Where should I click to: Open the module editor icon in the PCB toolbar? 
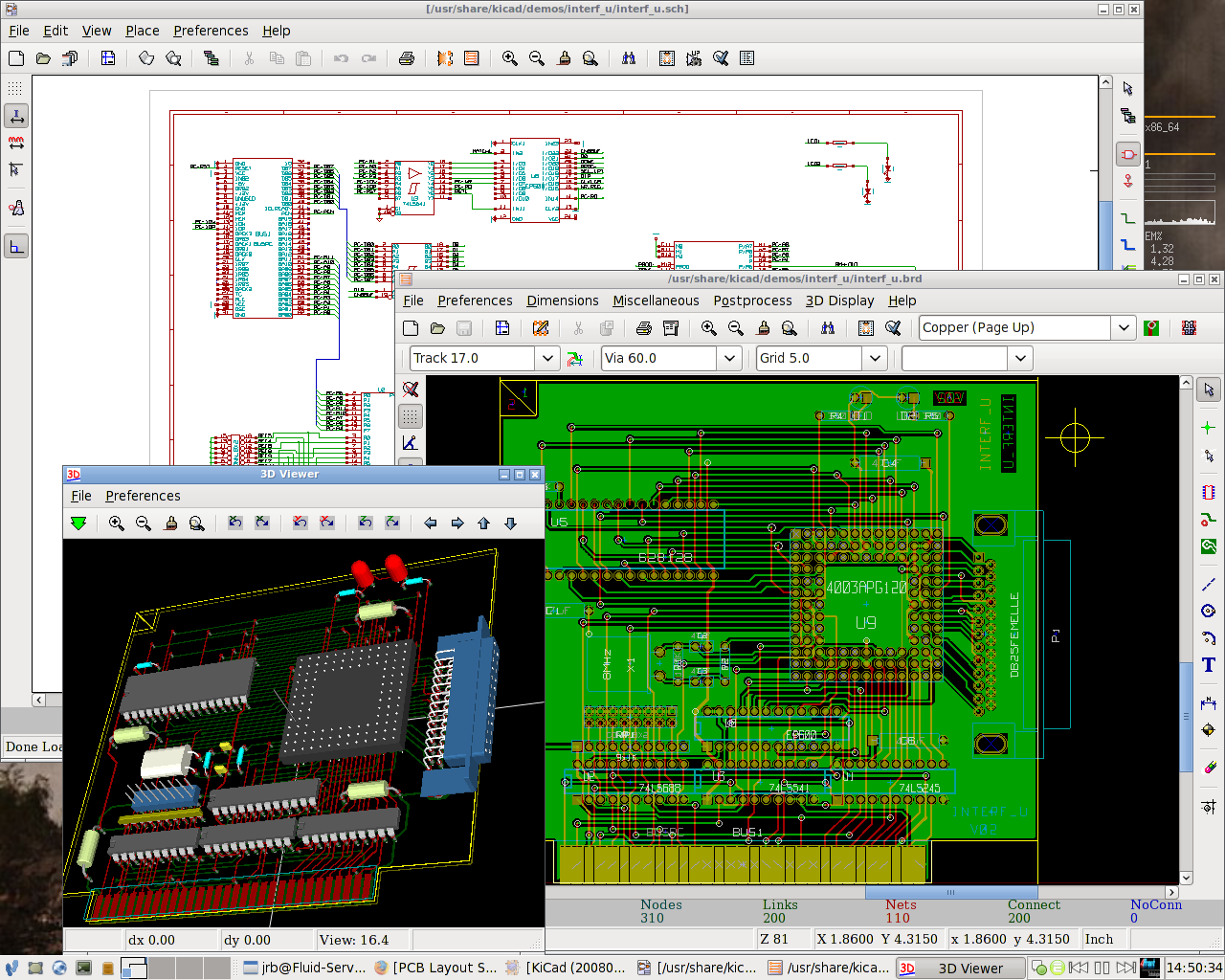pos(541,328)
